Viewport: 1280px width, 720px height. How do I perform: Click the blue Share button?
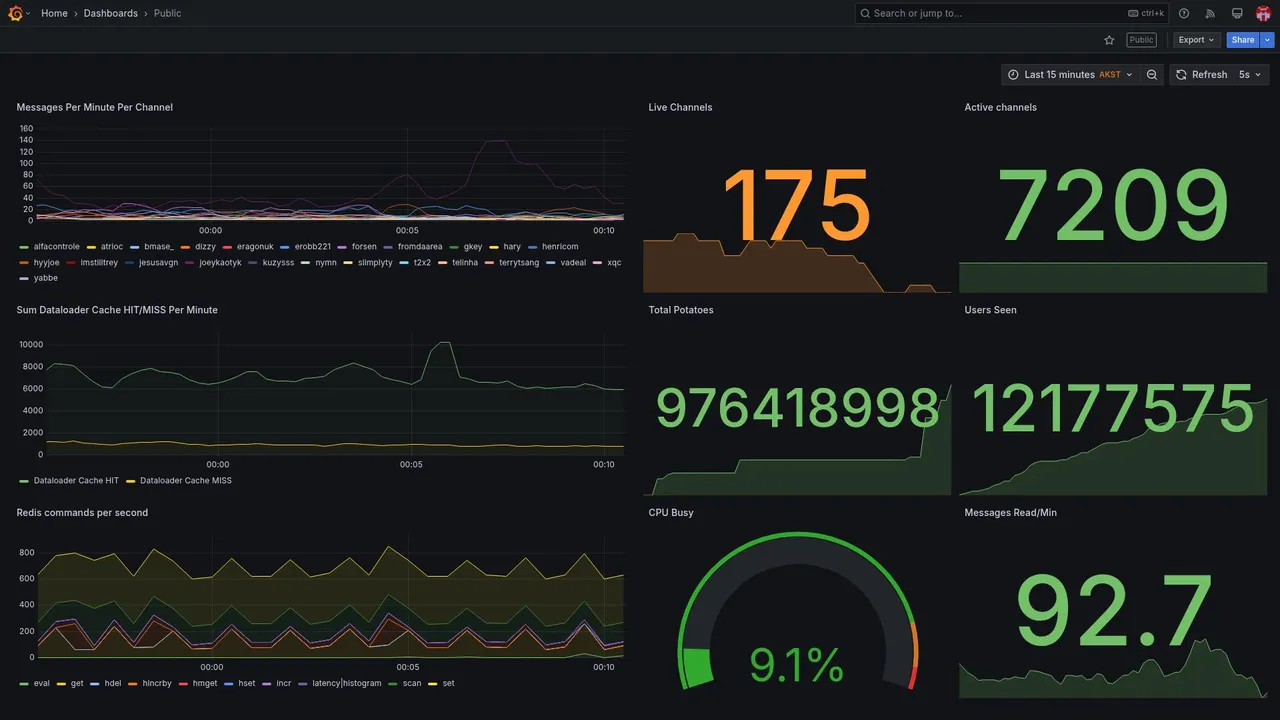pyautogui.click(x=1243, y=40)
